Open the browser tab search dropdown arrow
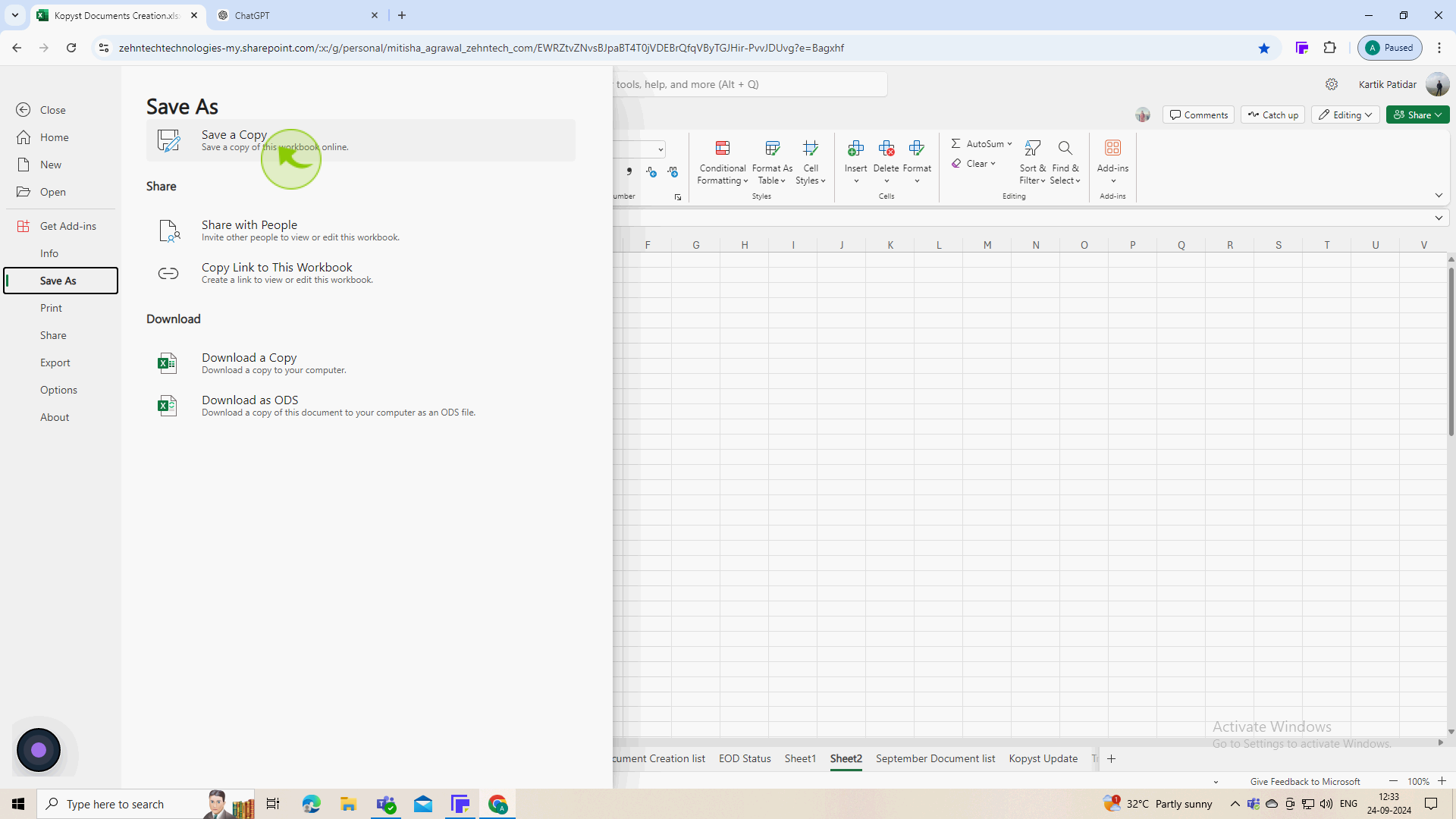Screen dimensions: 1456x819 point(14,15)
